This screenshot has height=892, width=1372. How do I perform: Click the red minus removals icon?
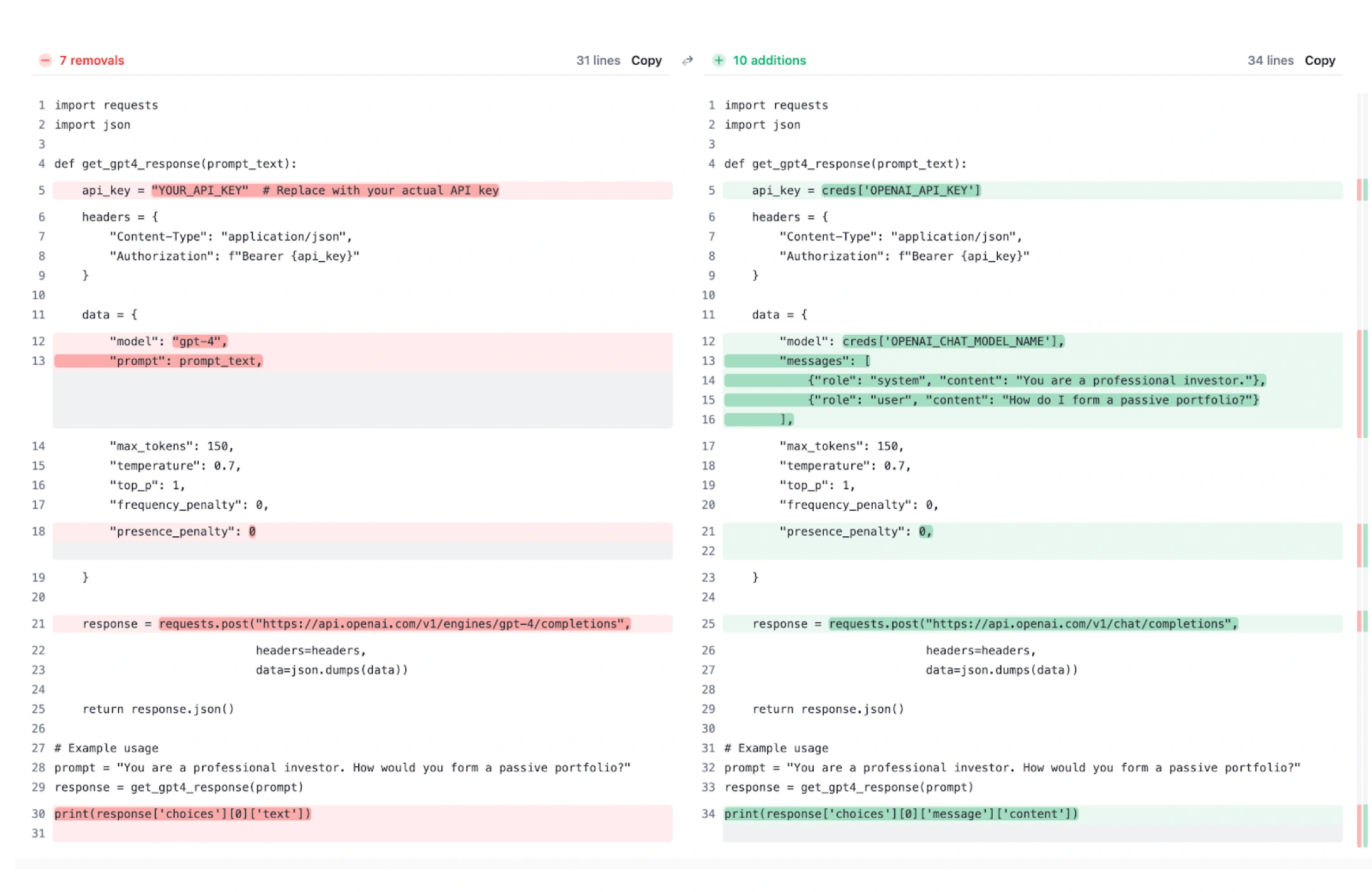(x=45, y=60)
